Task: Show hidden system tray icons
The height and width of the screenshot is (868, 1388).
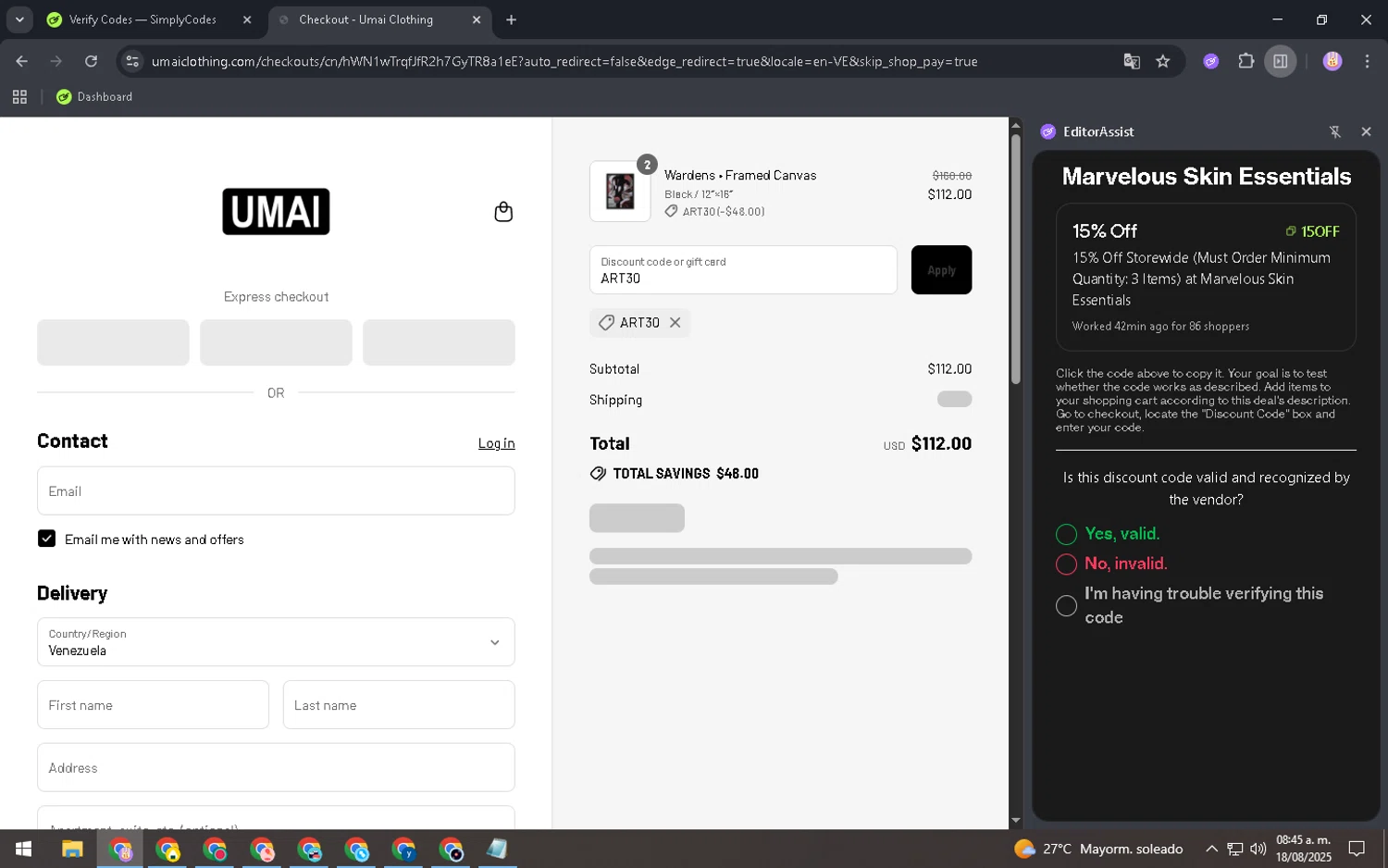Action: (1210, 849)
